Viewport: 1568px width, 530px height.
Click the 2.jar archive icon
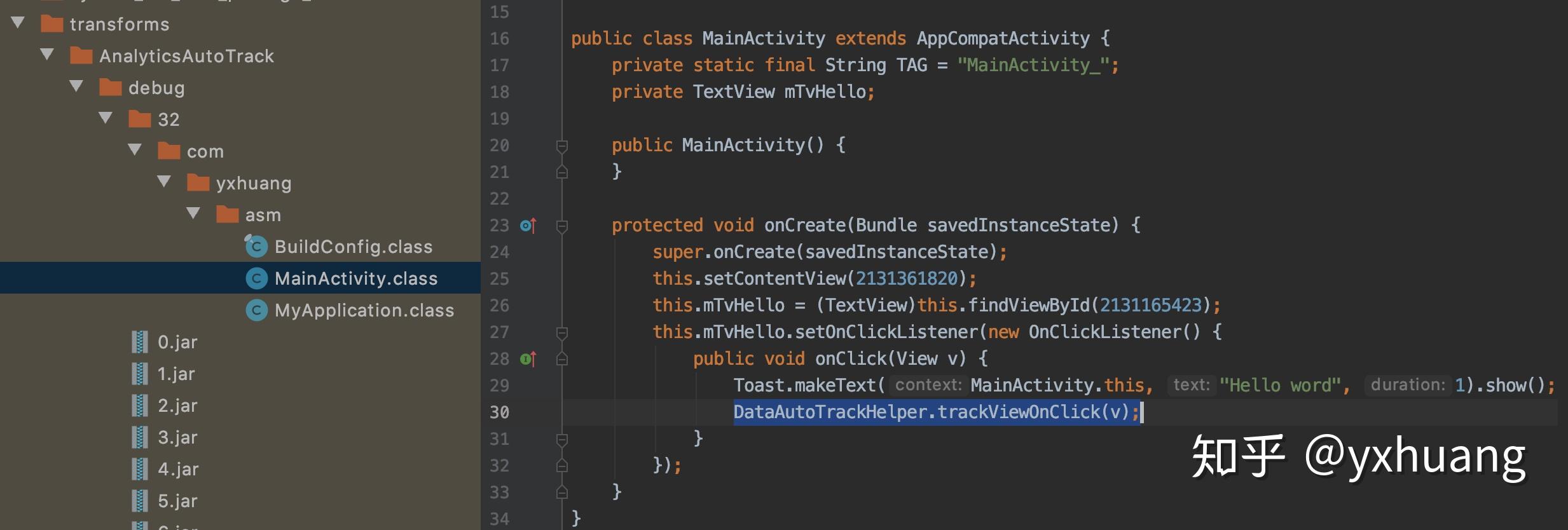(x=140, y=405)
